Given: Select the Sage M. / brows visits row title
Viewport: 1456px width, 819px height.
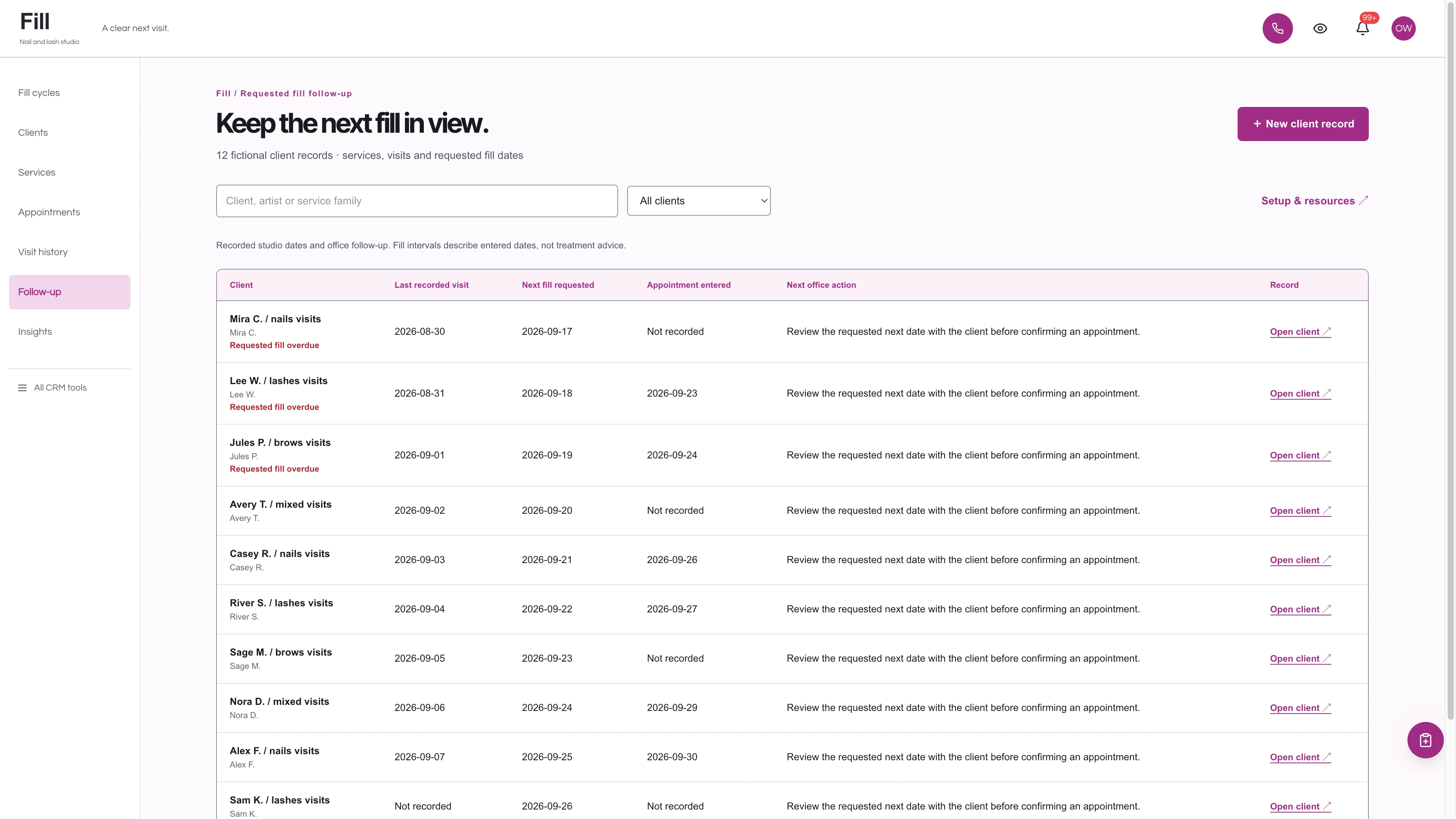Looking at the screenshot, I should [x=281, y=652].
